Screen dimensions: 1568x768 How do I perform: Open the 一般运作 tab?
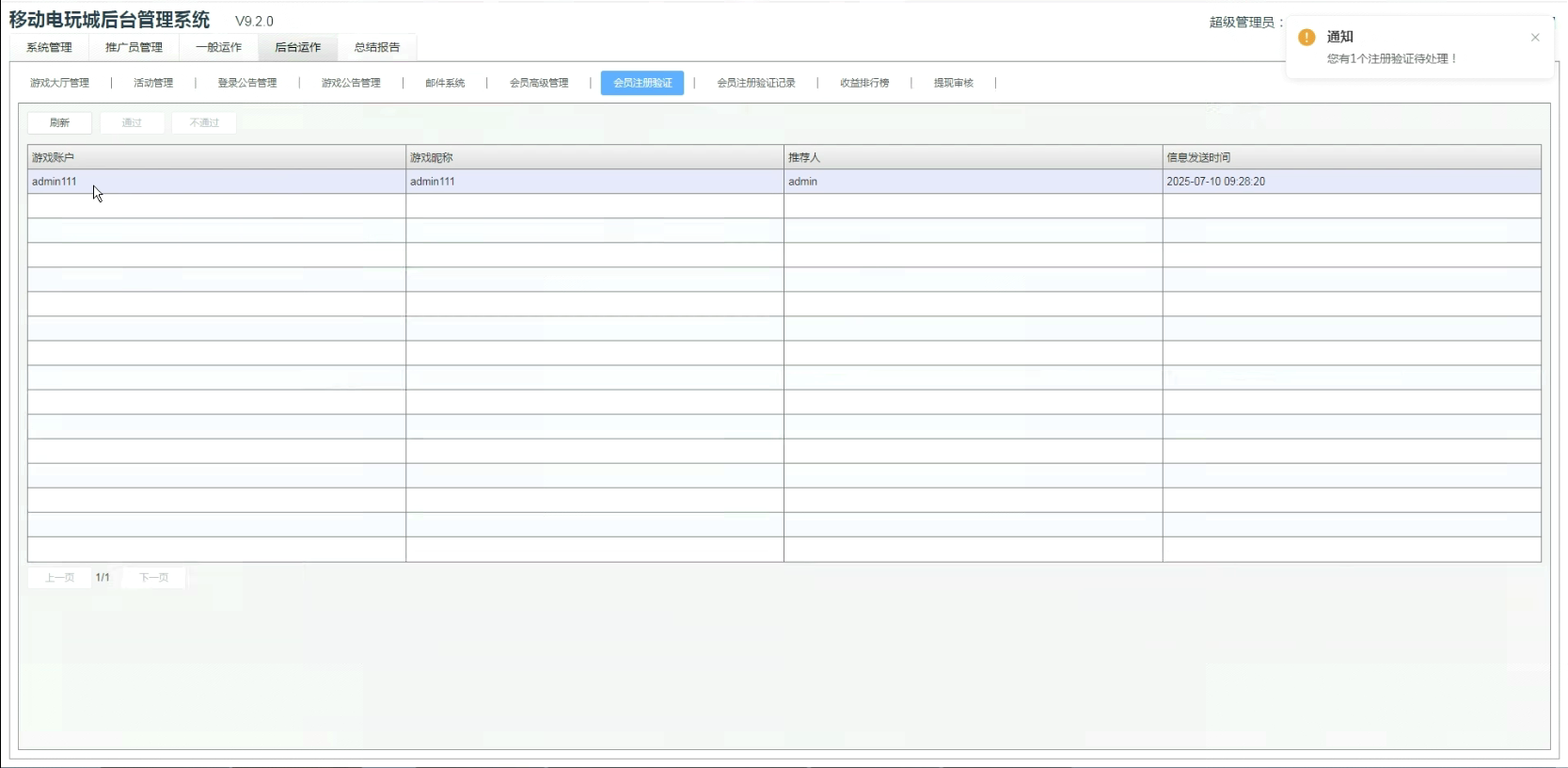pyautogui.click(x=218, y=47)
